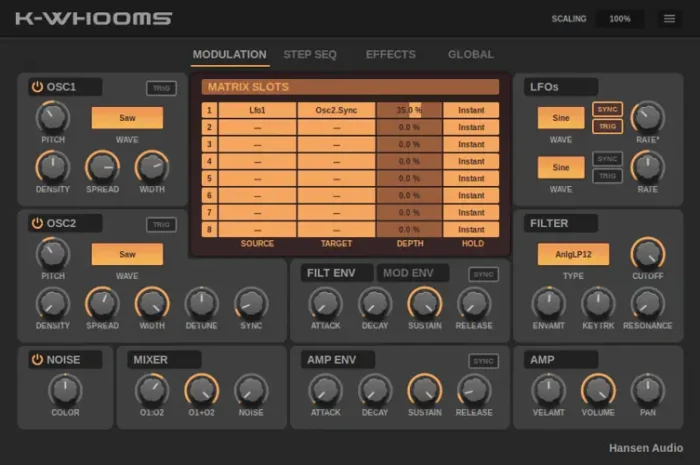Click matrix slot number 5 button
The width and height of the screenshot is (700, 465).
(x=209, y=178)
